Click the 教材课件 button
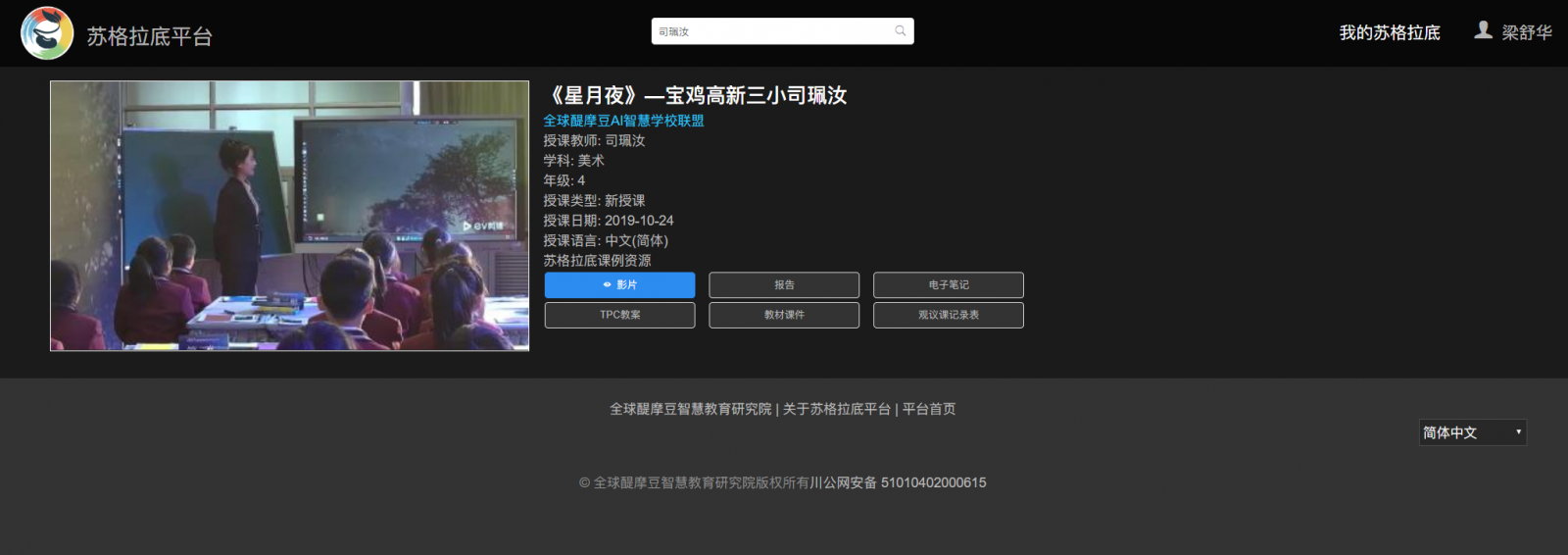1568x555 pixels. coord(784,315)
